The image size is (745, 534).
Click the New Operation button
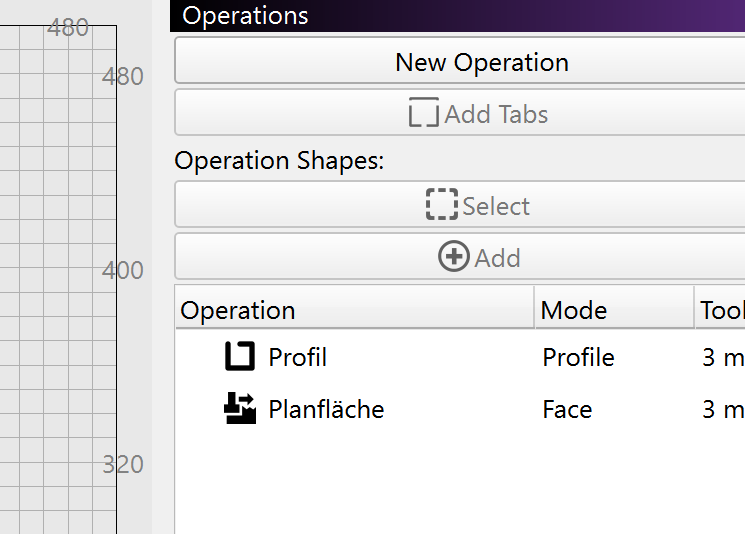481,62
